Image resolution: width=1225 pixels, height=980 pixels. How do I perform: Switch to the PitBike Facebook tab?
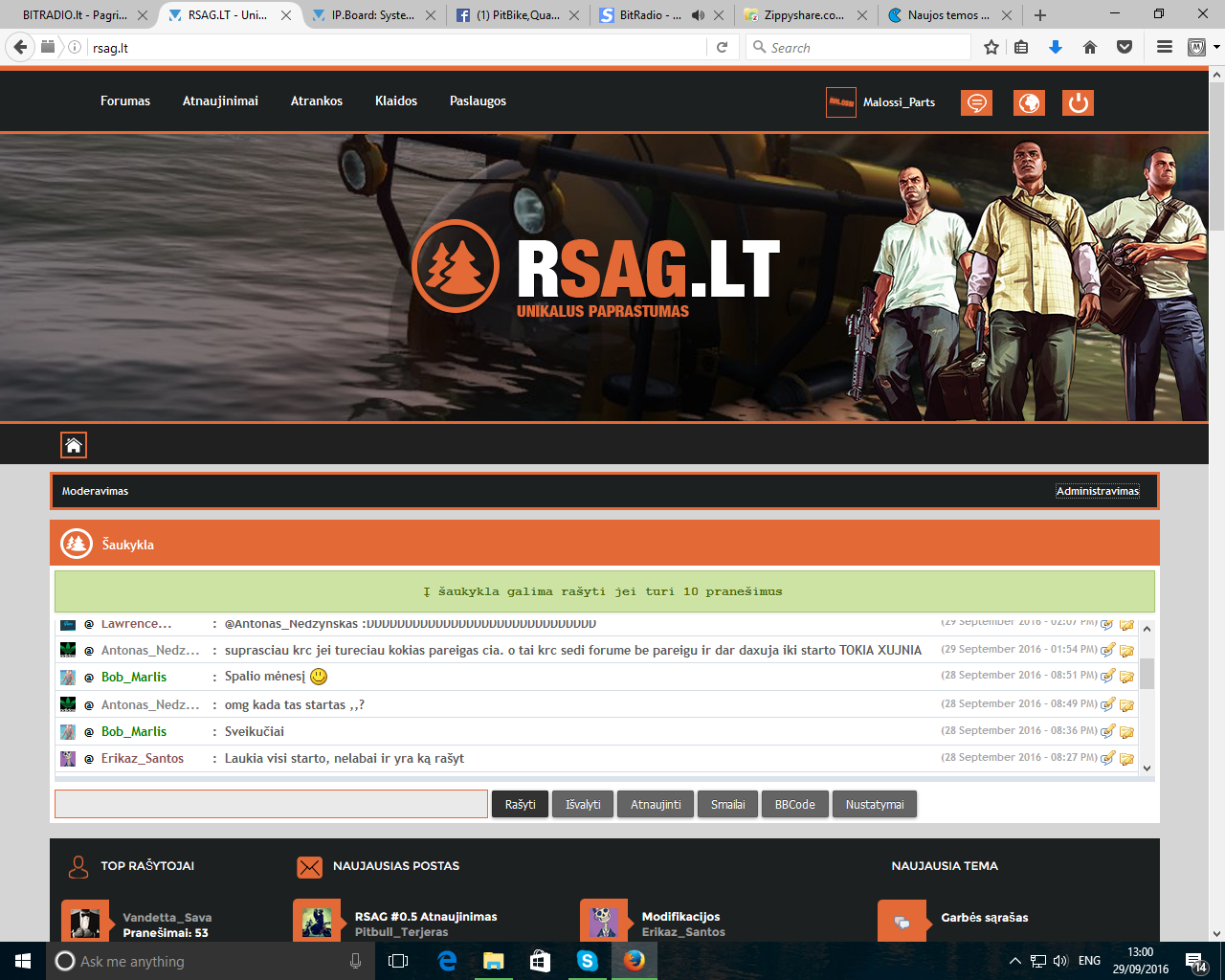tap(519, 15)
